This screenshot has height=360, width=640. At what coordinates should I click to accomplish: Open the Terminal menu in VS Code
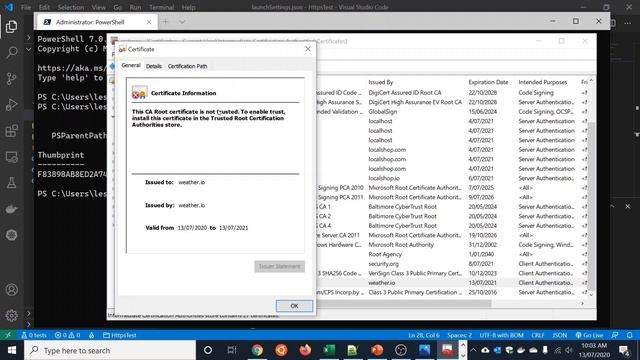click(x=161, y=7)
